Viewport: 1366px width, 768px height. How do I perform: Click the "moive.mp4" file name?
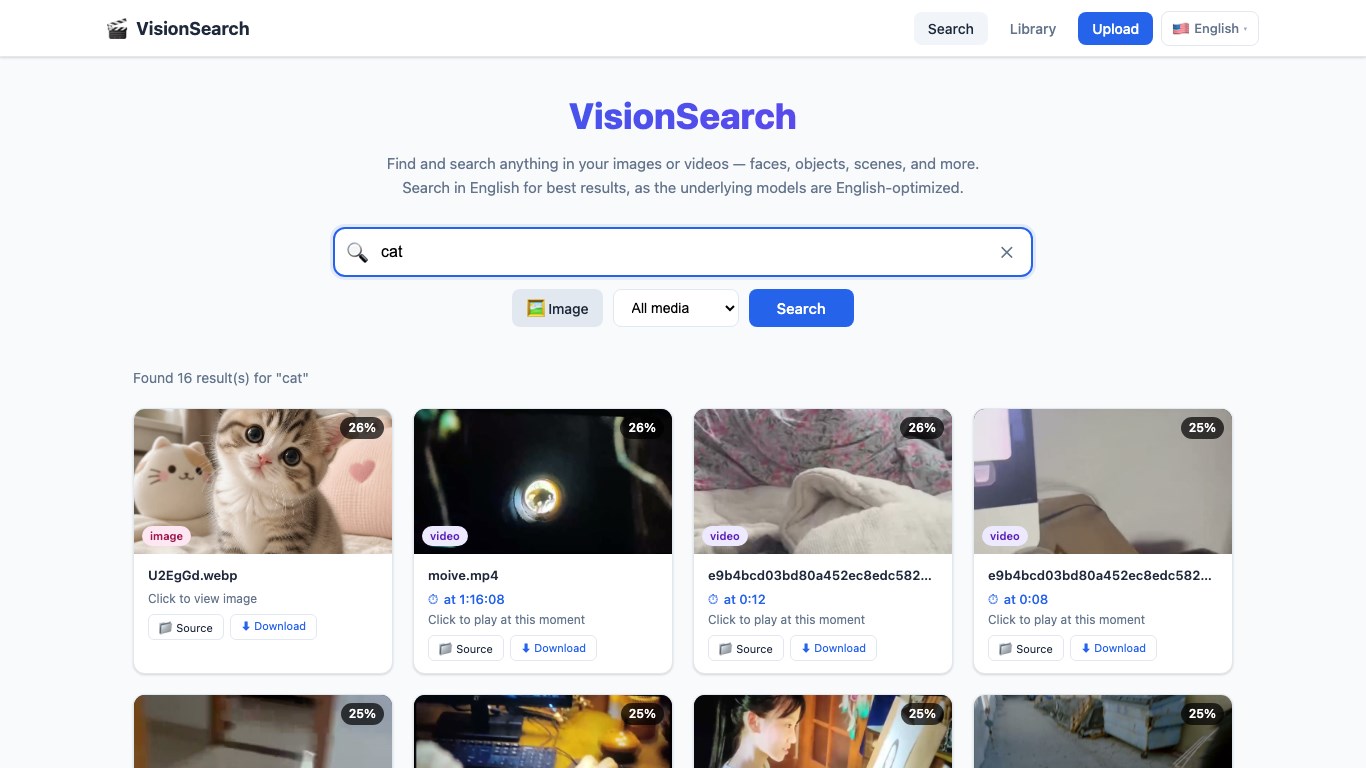pos(463,575)
